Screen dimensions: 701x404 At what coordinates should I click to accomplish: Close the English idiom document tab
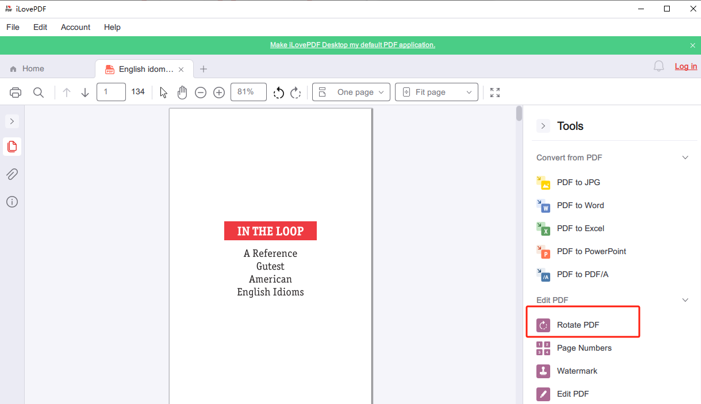(181, 69)
